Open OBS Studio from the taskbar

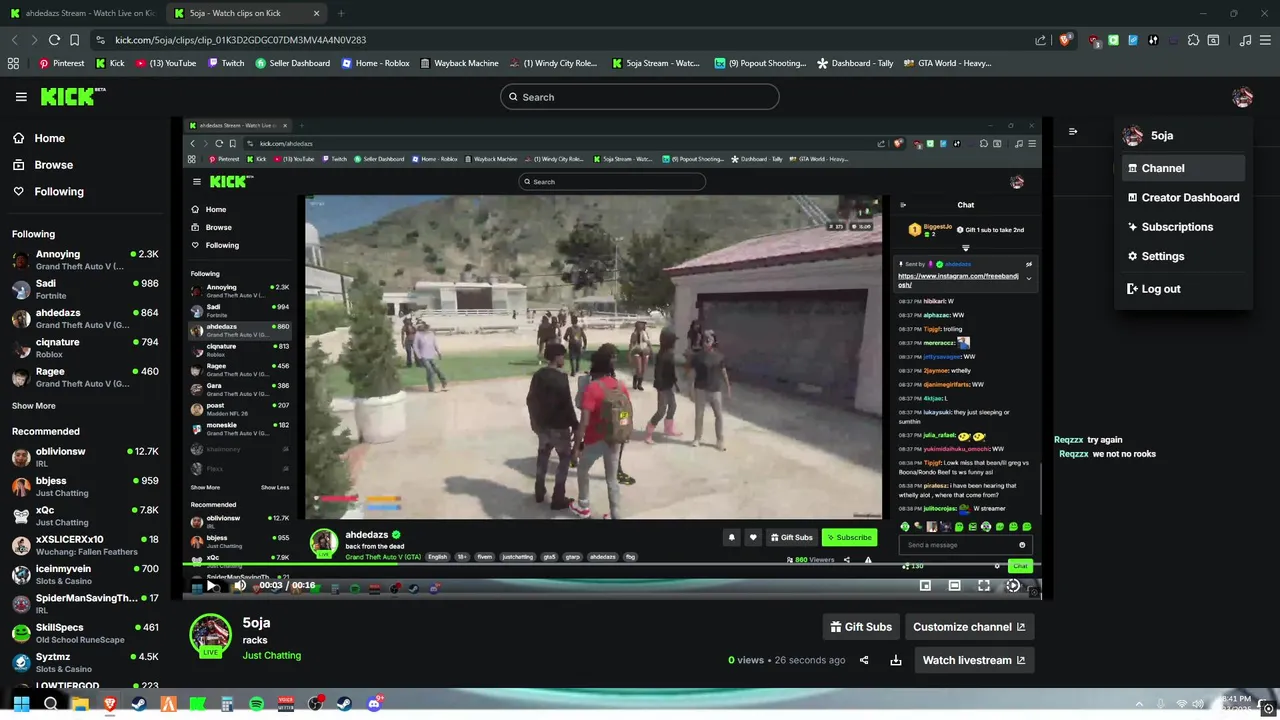coord(316,704)
